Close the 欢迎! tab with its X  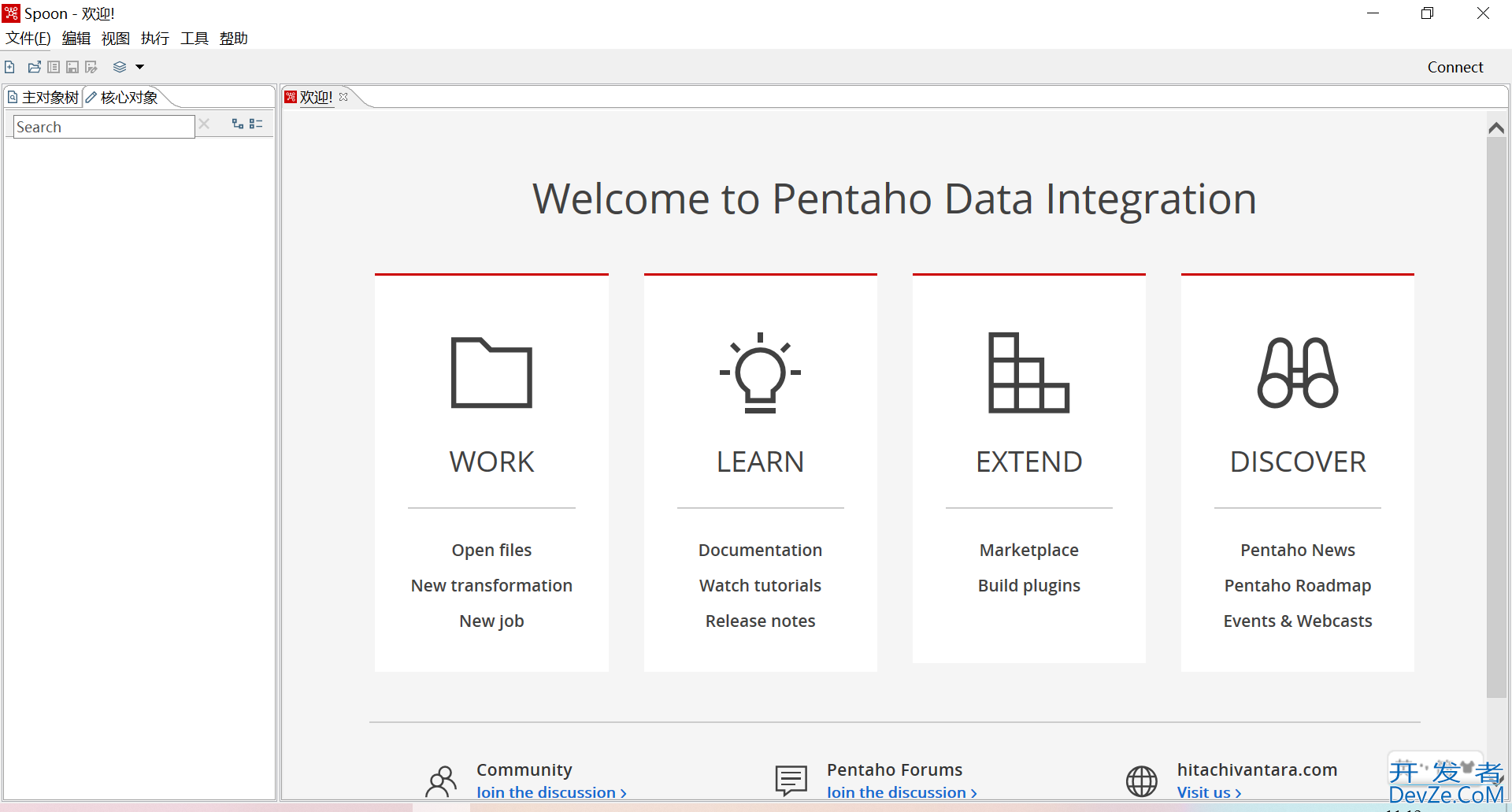(x=343, y=97)
